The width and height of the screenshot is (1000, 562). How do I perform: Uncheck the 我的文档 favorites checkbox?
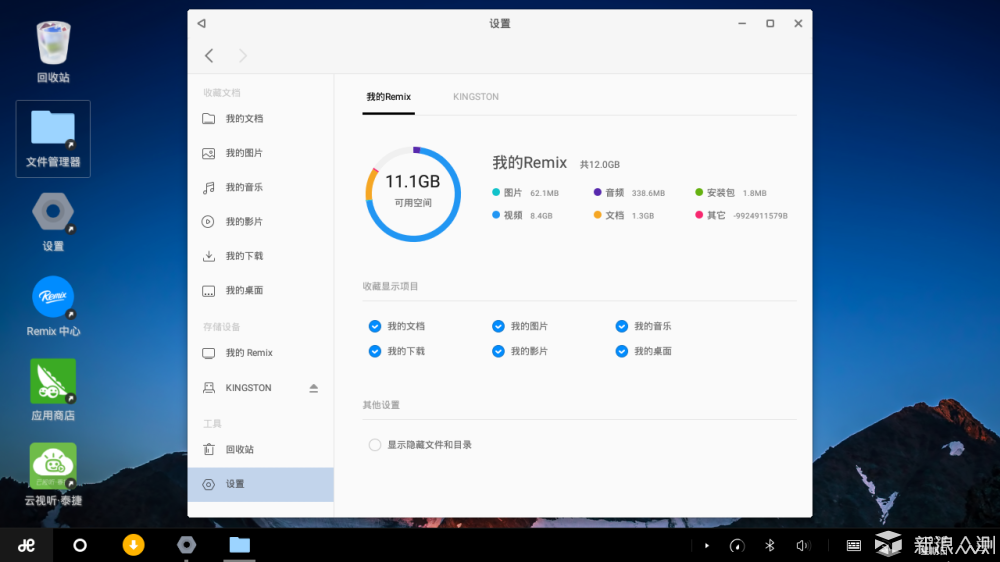click(x=375, y=326)
